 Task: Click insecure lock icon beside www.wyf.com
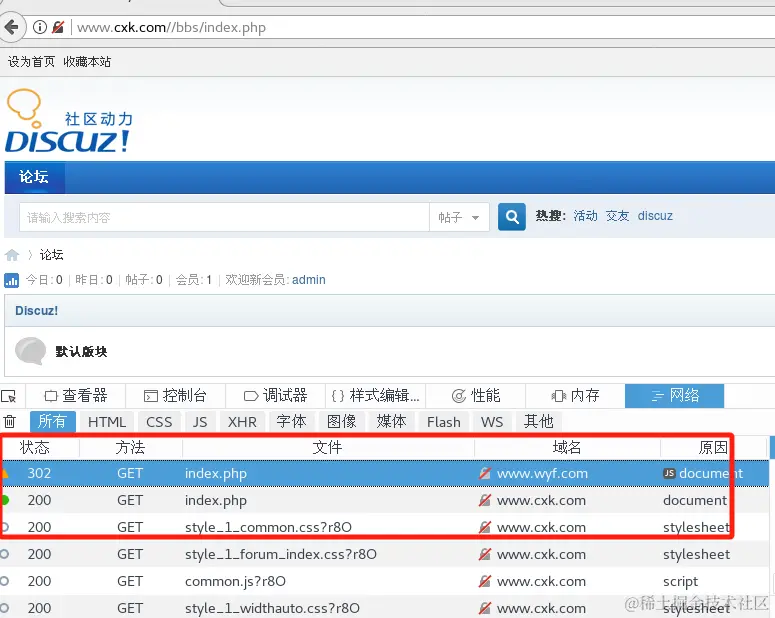click(x=485, y=474)
